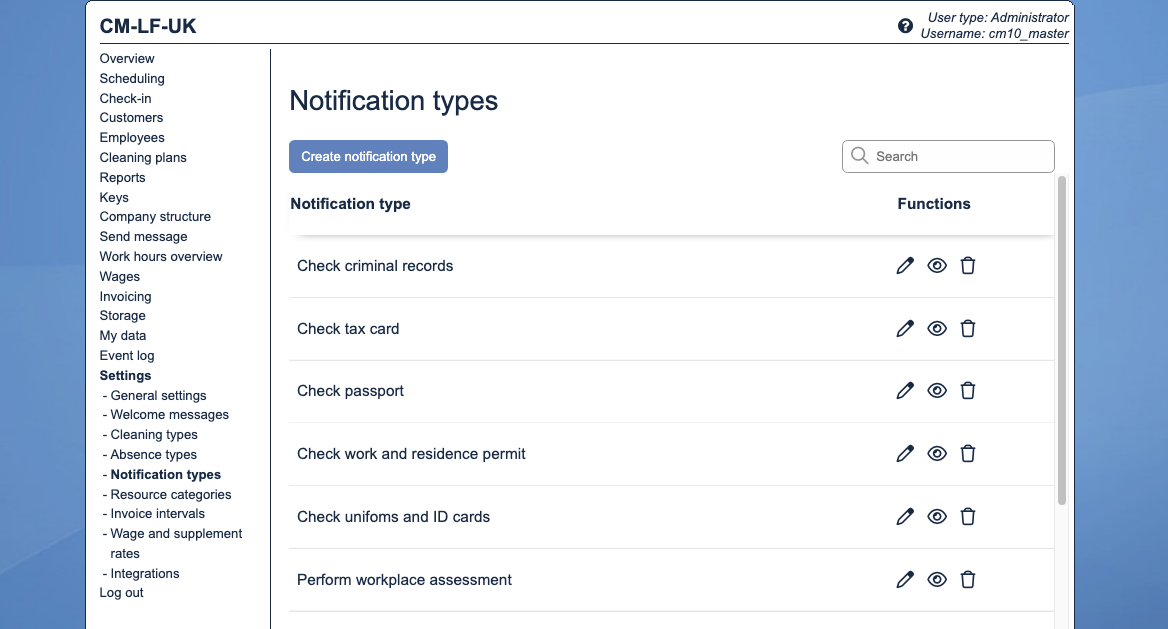Click the edit pencil for Check unifoms and ID cards

(x=905, y=516)
